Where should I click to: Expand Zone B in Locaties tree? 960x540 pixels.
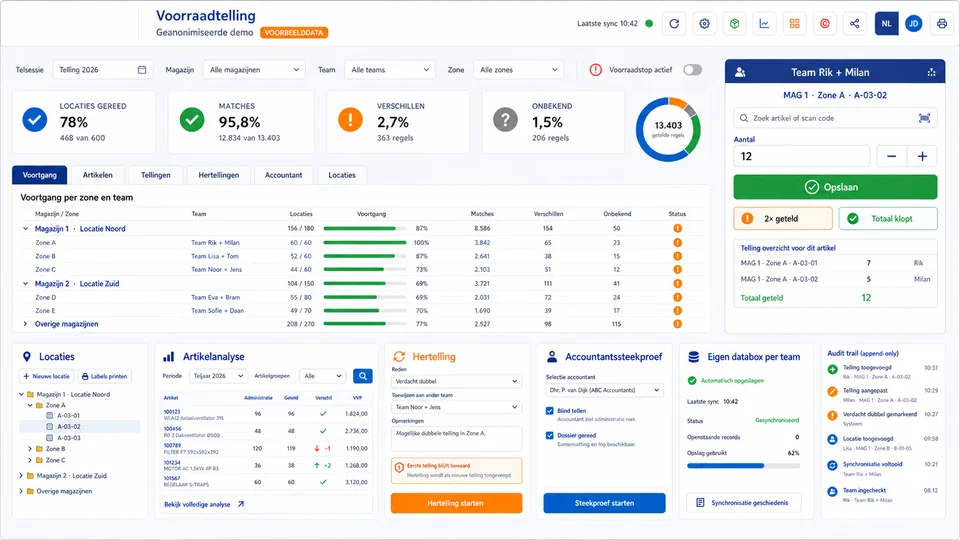(x=29, y=449)
